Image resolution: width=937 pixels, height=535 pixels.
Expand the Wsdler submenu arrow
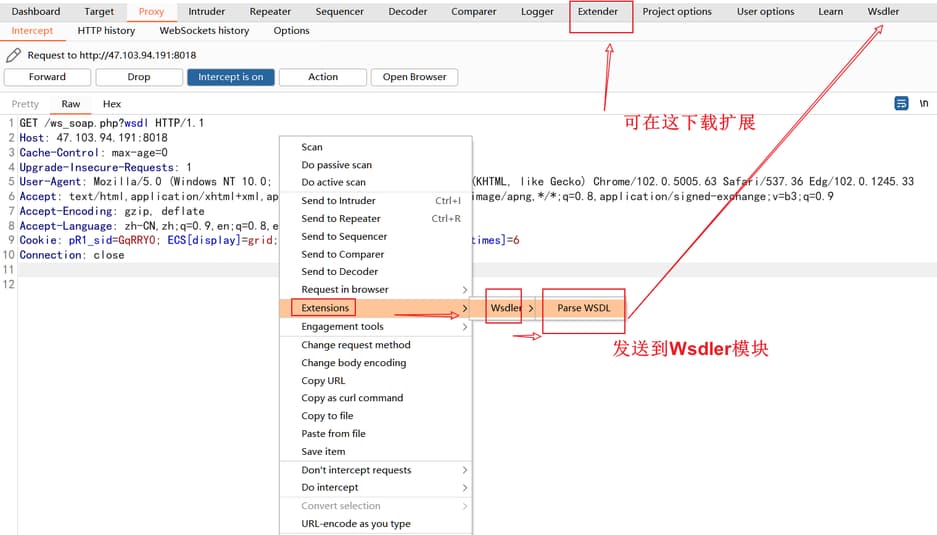click(531, 308)
